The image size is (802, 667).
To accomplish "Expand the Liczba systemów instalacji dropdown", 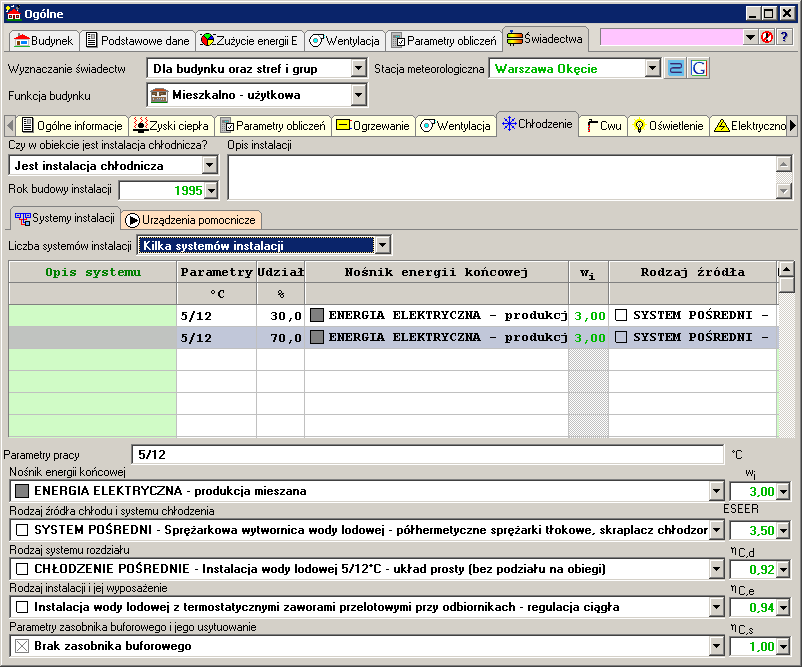I will point(382,246).
